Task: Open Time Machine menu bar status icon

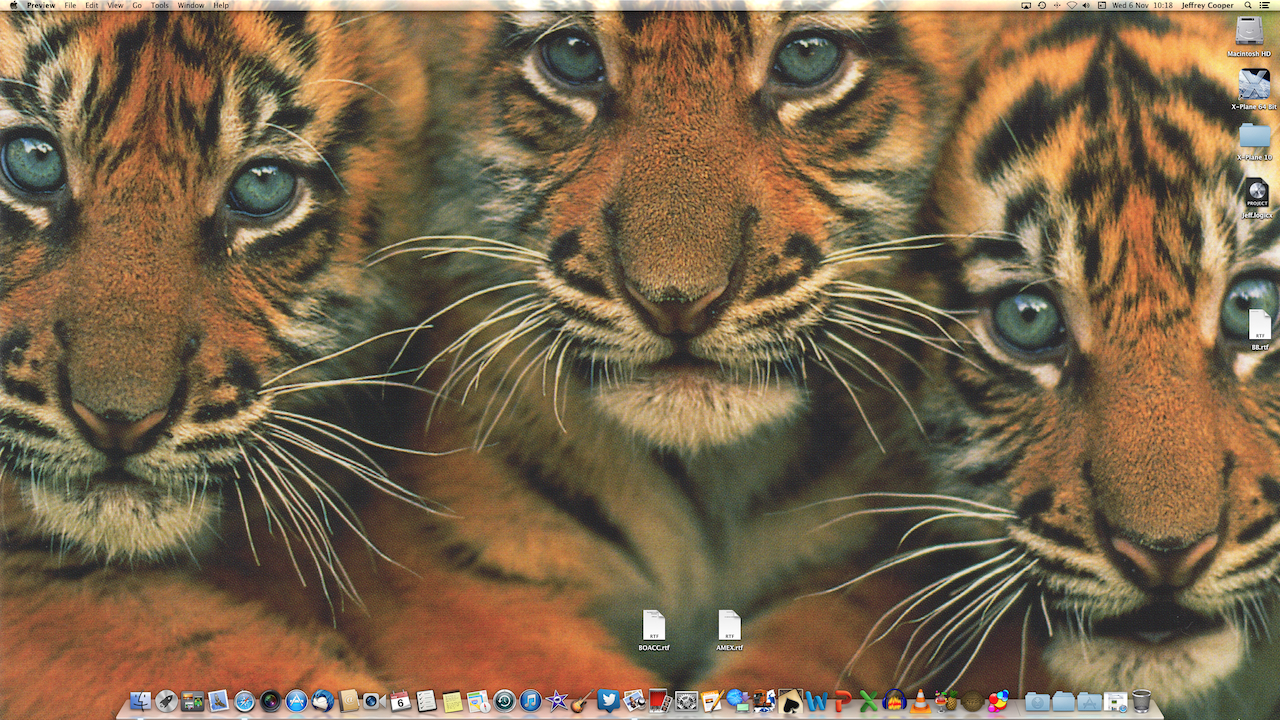Action: [x=1042, y=5]
